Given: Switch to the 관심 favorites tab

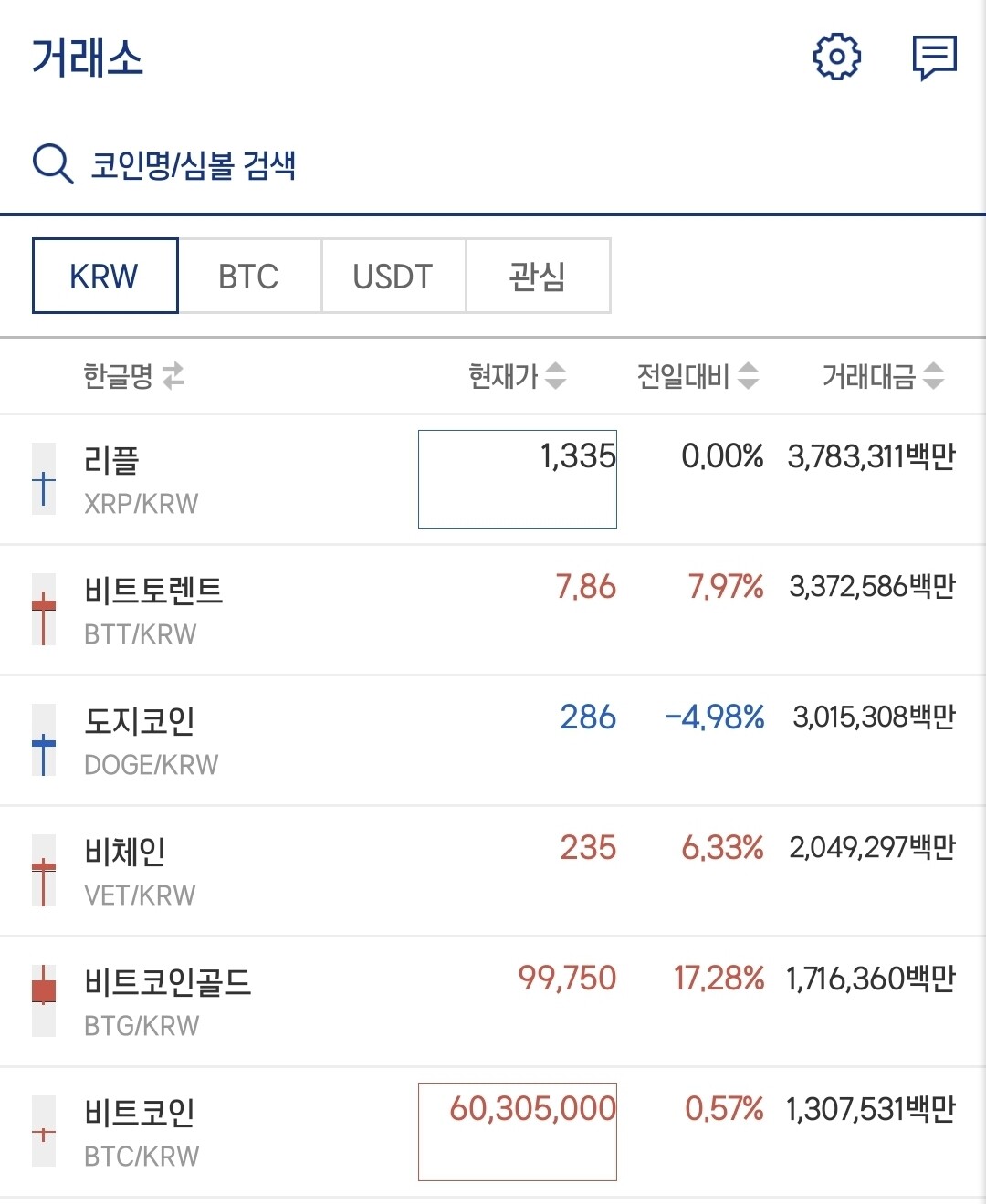Looking at the screenshot, I should [538, 276].
